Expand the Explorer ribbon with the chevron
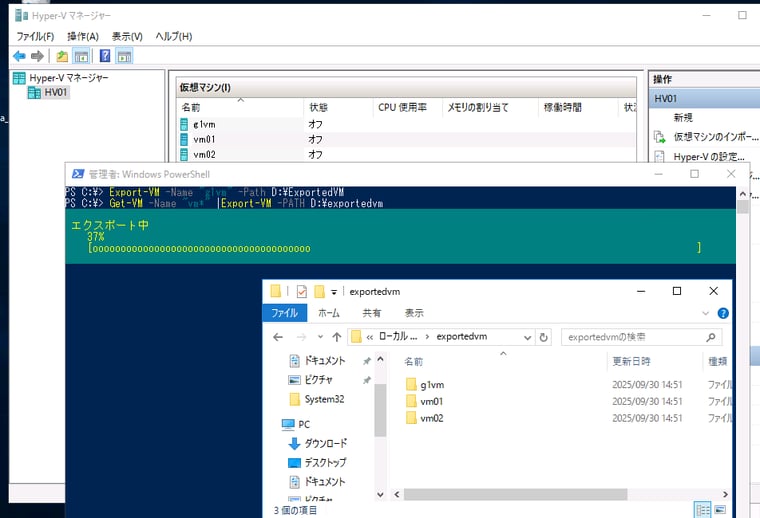This screenshot has width=760, height=518. [x=705, y=314]
